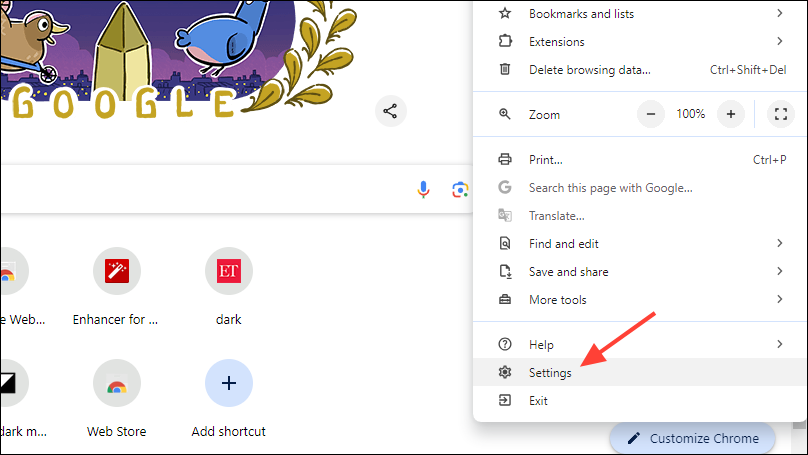Expand the More tools submenu arrow
Viewport: 808px width, 455px height.
780,299
